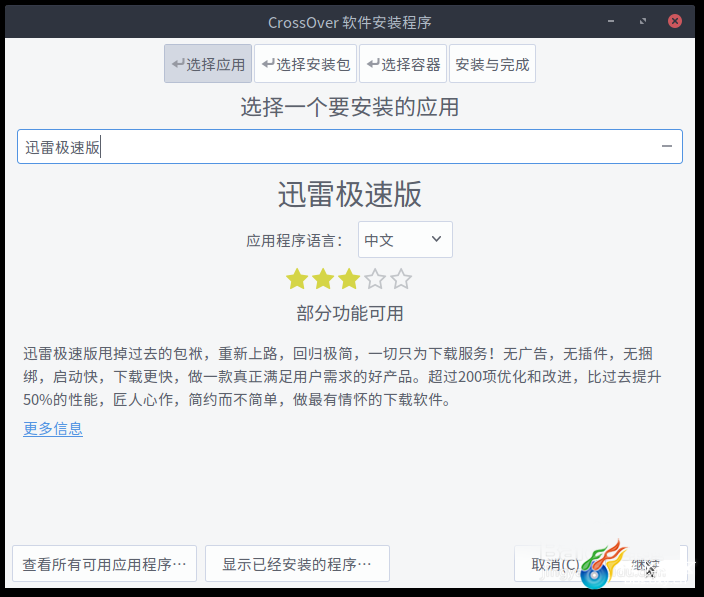This screenshot has height=597, width=704.
Task: Click the second yellow rating star
Action: (x=323, y=279)
